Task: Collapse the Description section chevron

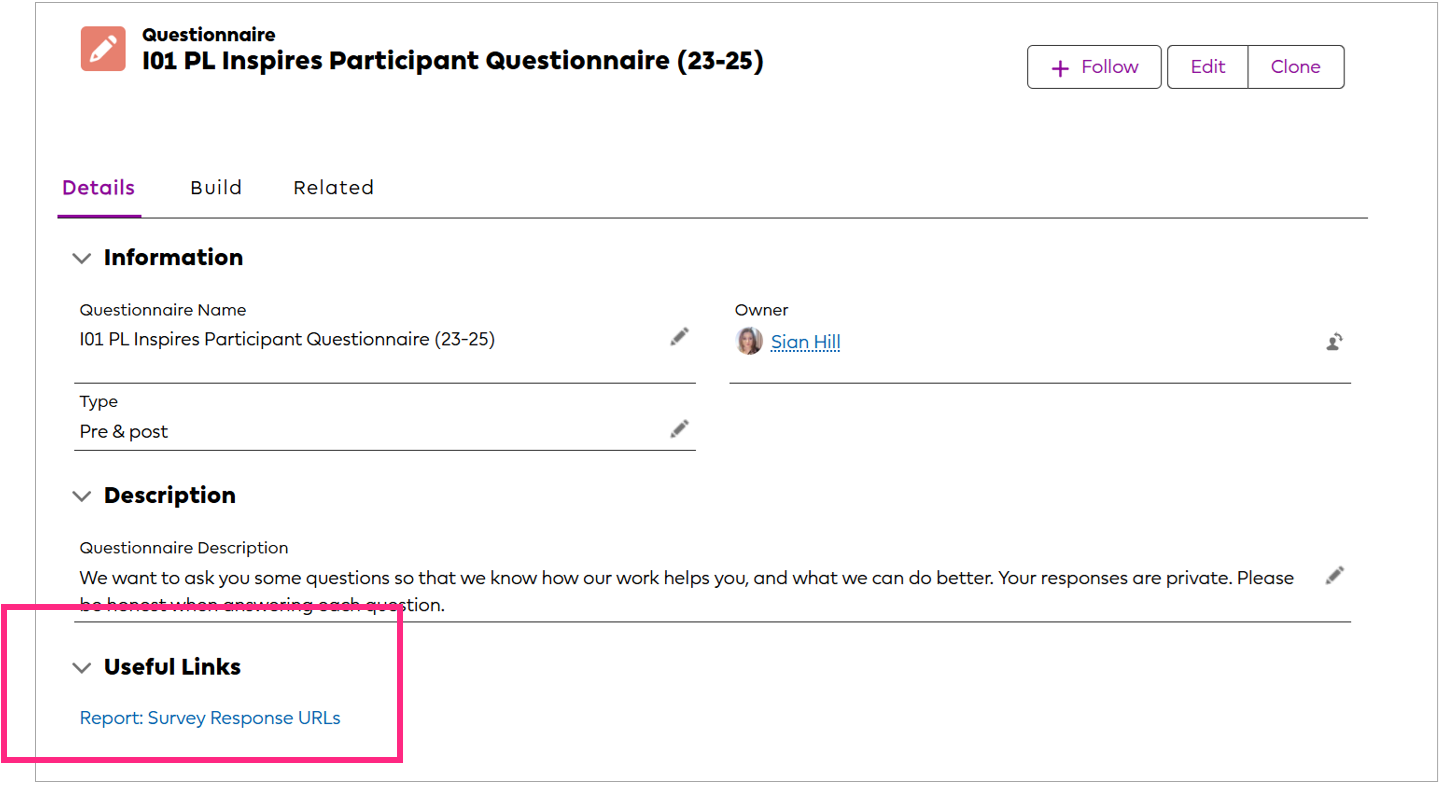Action: tap(82, 496)
